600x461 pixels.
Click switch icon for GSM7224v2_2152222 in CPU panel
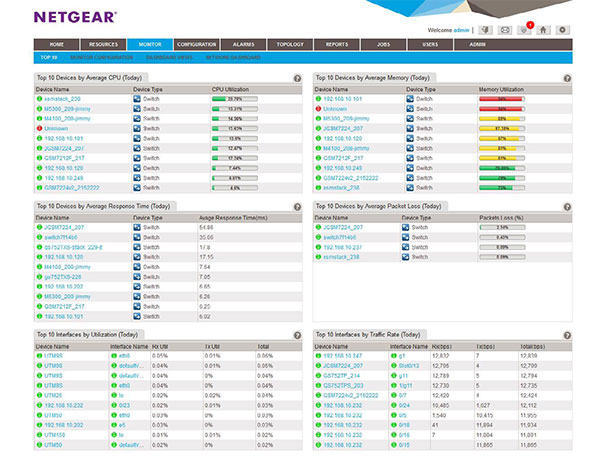137,188
